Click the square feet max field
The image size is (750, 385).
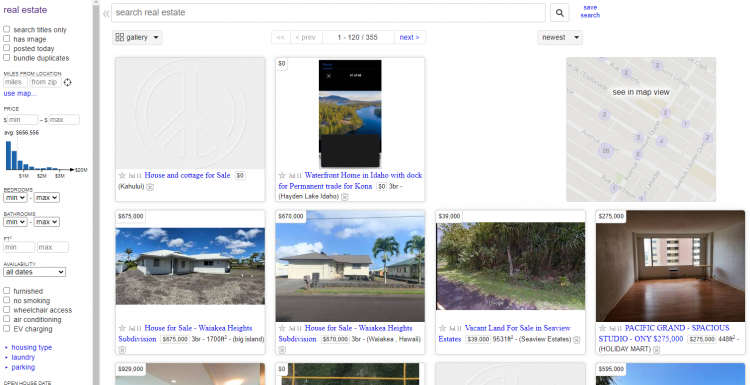pos(53,247)
